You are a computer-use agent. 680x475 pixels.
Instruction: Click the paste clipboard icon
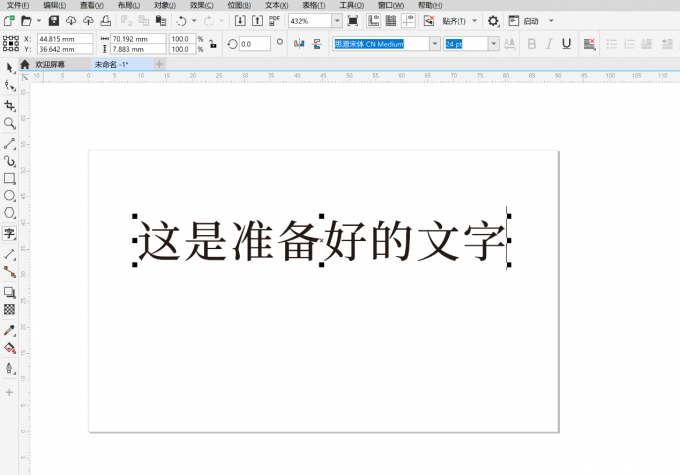[161, 21]
